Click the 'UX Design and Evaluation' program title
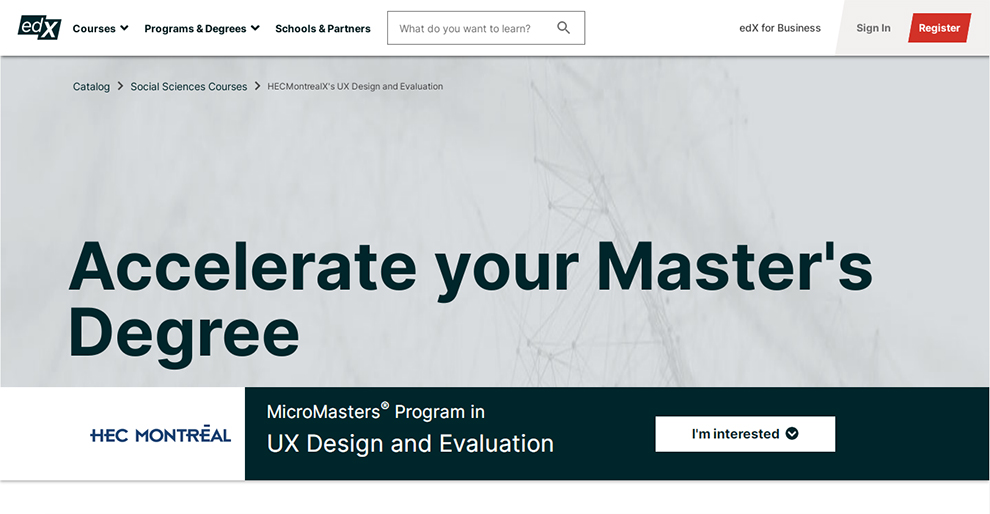 [x=410, y=444]
